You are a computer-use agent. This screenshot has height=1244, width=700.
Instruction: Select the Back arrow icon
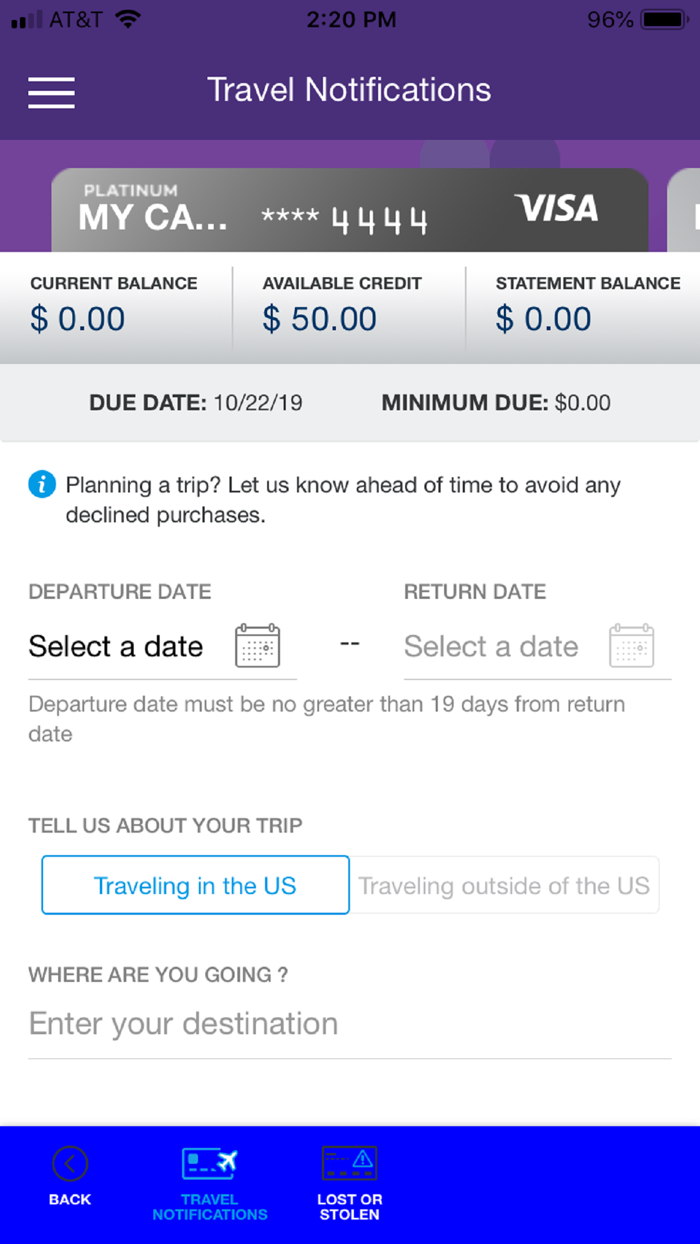click(x=69, y=1164)
